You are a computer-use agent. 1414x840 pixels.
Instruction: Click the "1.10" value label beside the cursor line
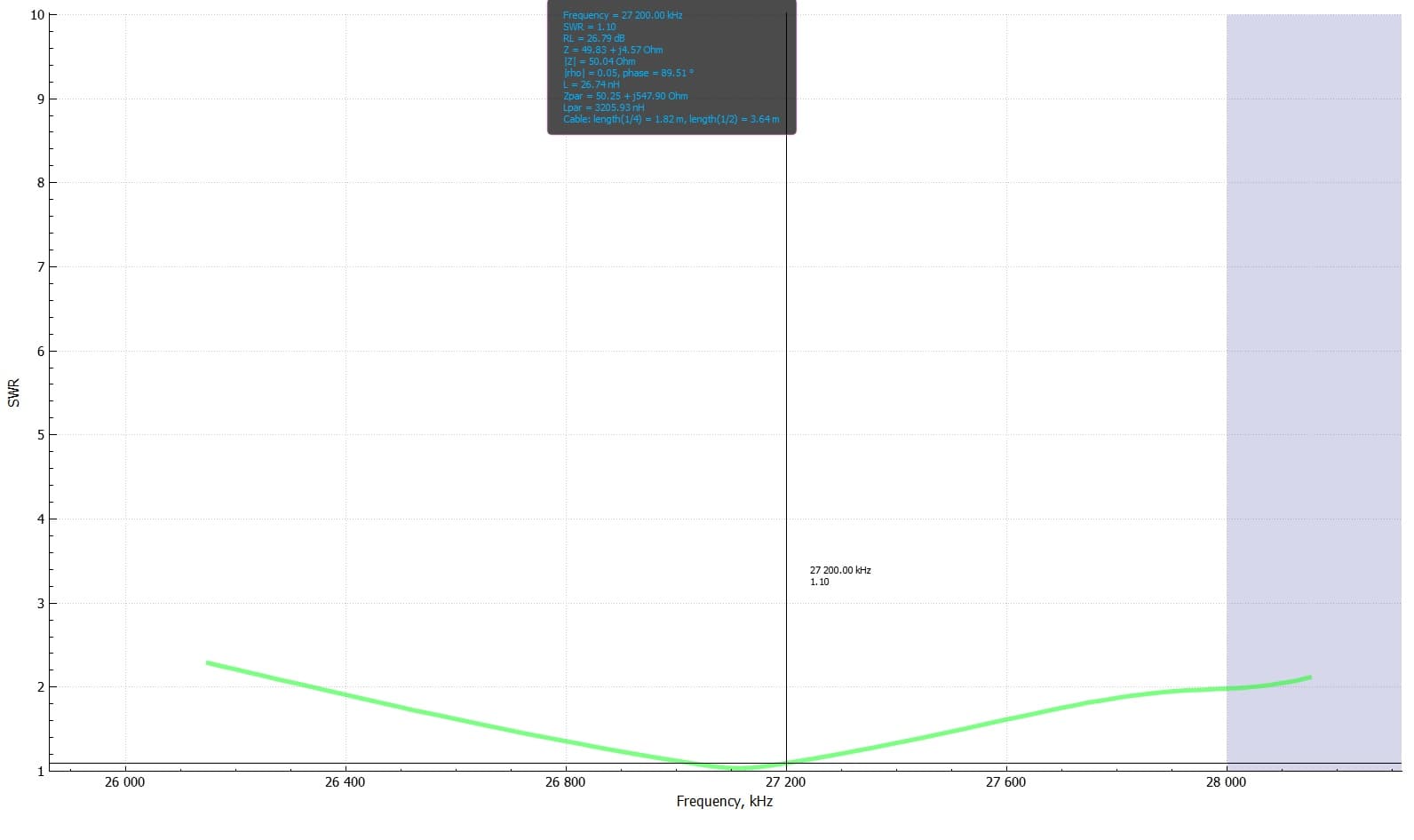(x=820, y=582)
